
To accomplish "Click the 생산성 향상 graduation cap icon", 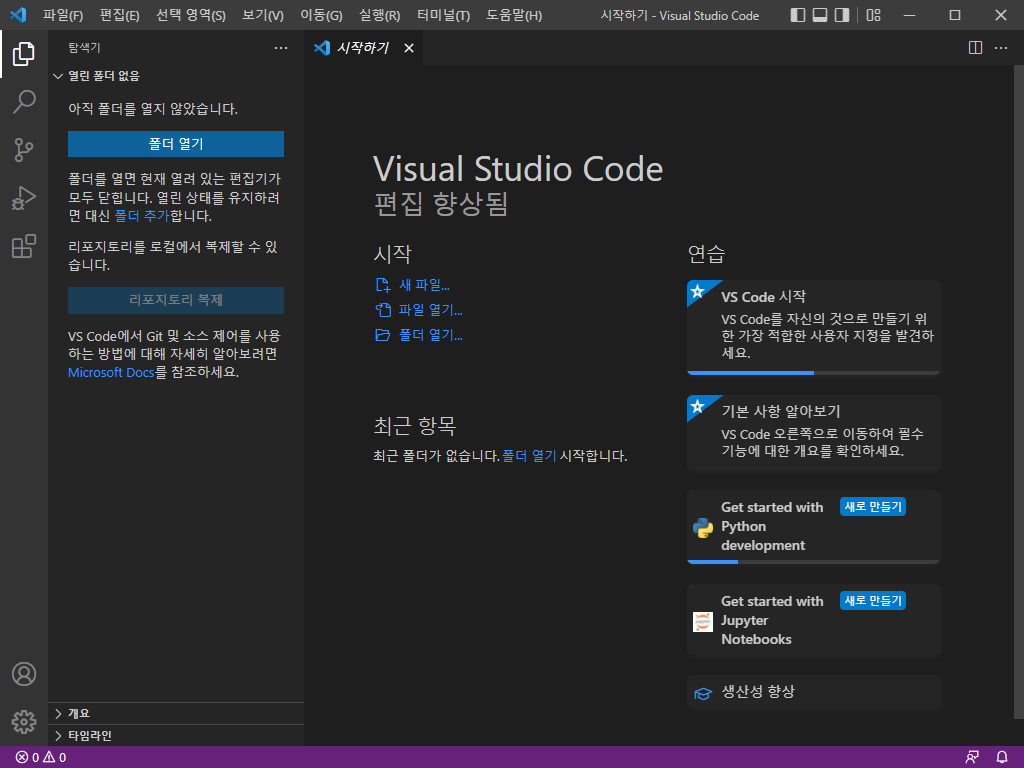I will 703,693.
